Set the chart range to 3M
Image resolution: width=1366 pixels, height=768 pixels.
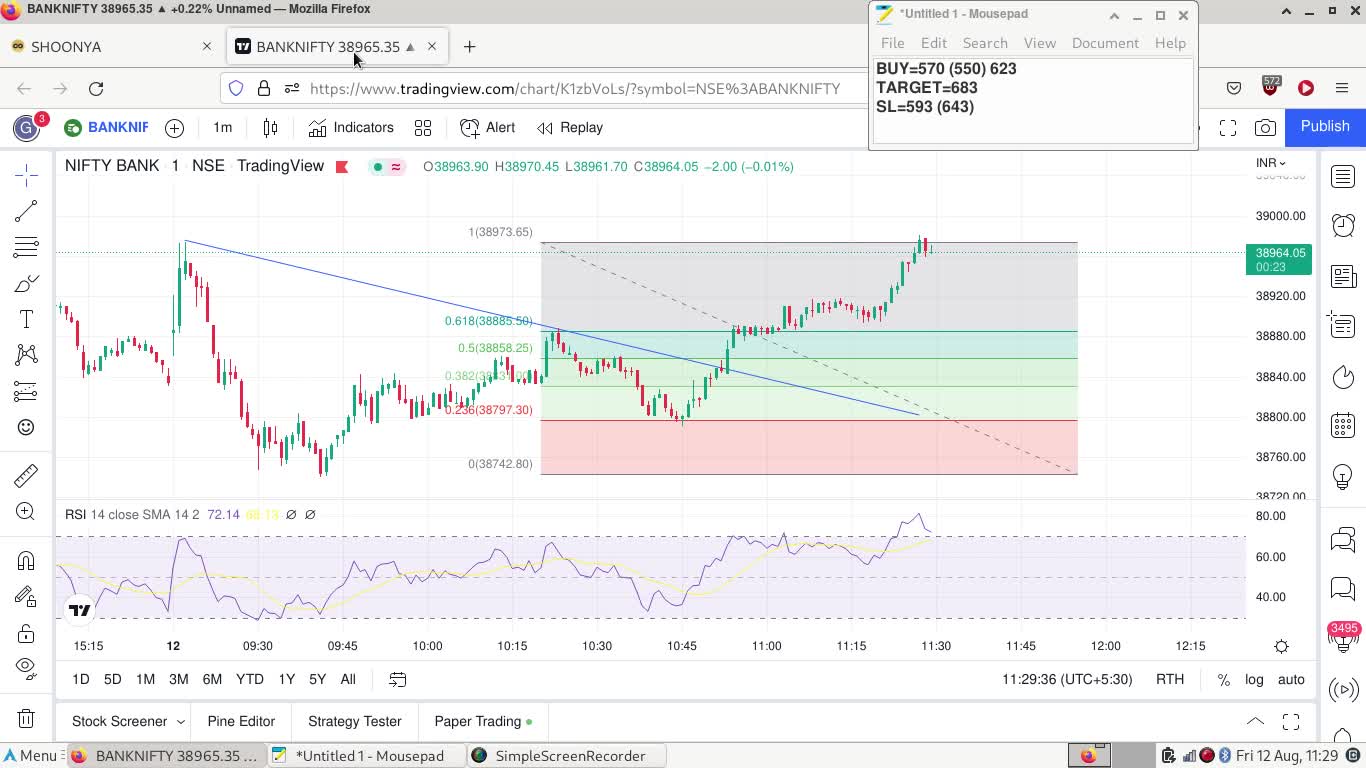click(x=178, y=679)
